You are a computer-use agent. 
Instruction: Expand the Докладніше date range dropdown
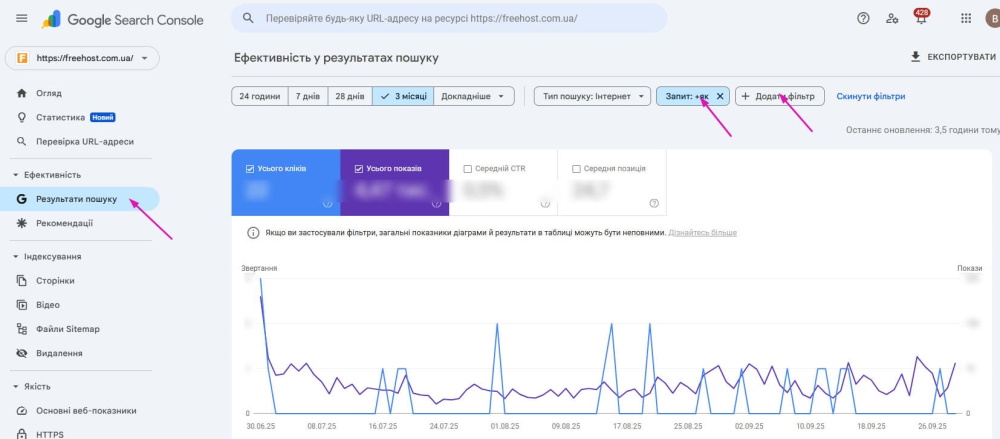pyautogui.click(x=476, y=97)
